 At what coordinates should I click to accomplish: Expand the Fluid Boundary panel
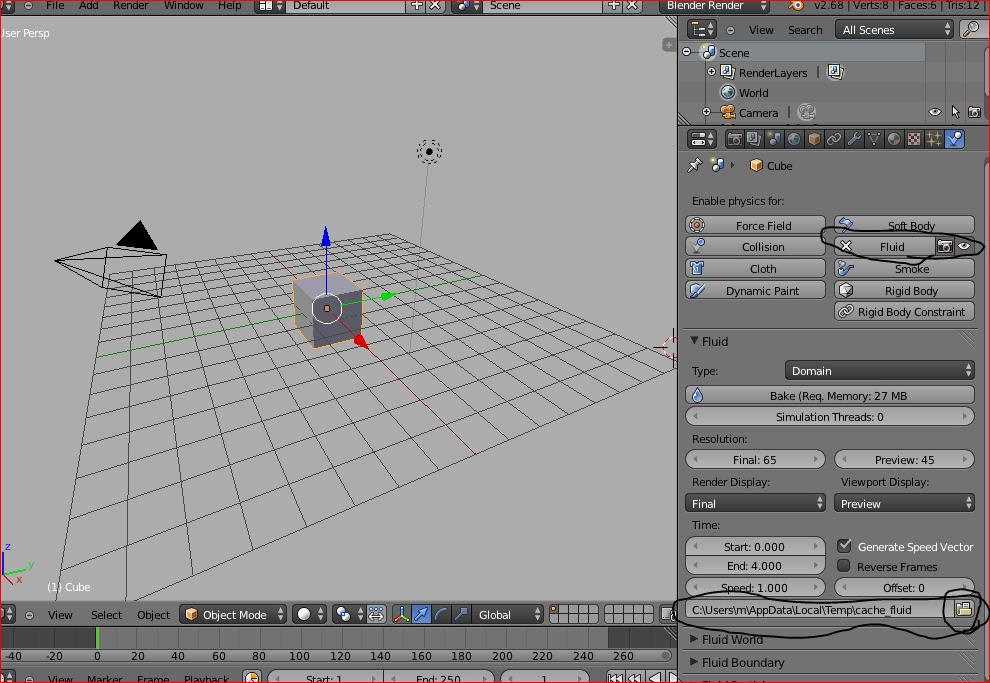point(742,662)
